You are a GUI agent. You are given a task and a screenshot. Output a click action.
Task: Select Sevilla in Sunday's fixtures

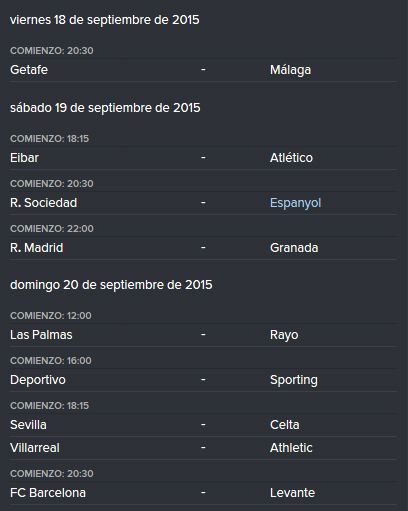pyautogui.click(x=28, y=425)
